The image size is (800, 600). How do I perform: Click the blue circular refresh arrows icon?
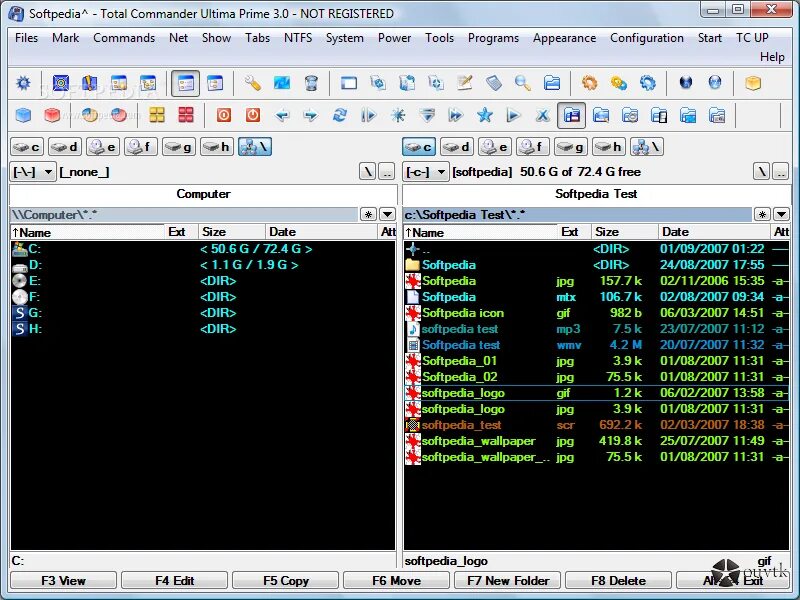(x=339, y=115)
